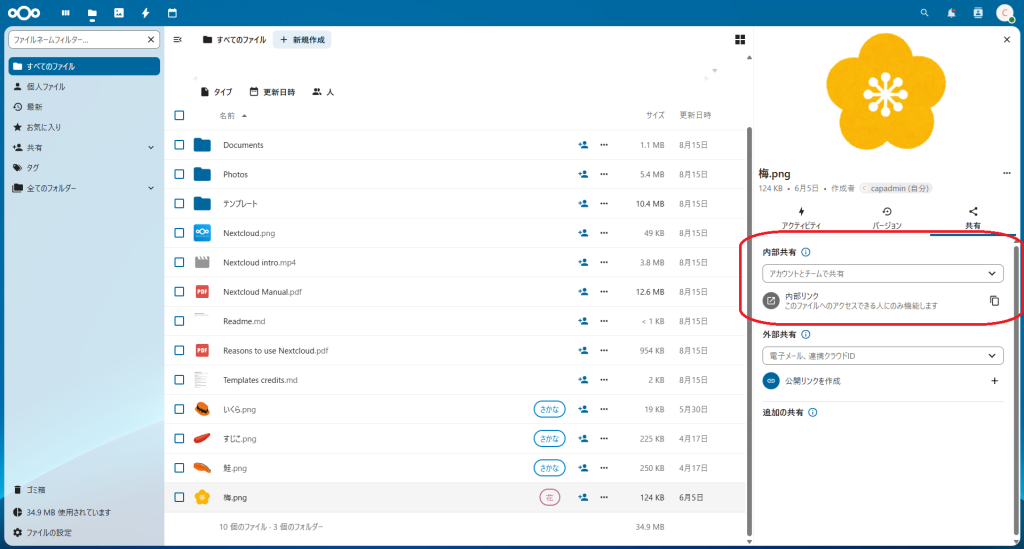Copy the internal link with clipboard icon
The image size is (1024, 549).
click(994, 300)
